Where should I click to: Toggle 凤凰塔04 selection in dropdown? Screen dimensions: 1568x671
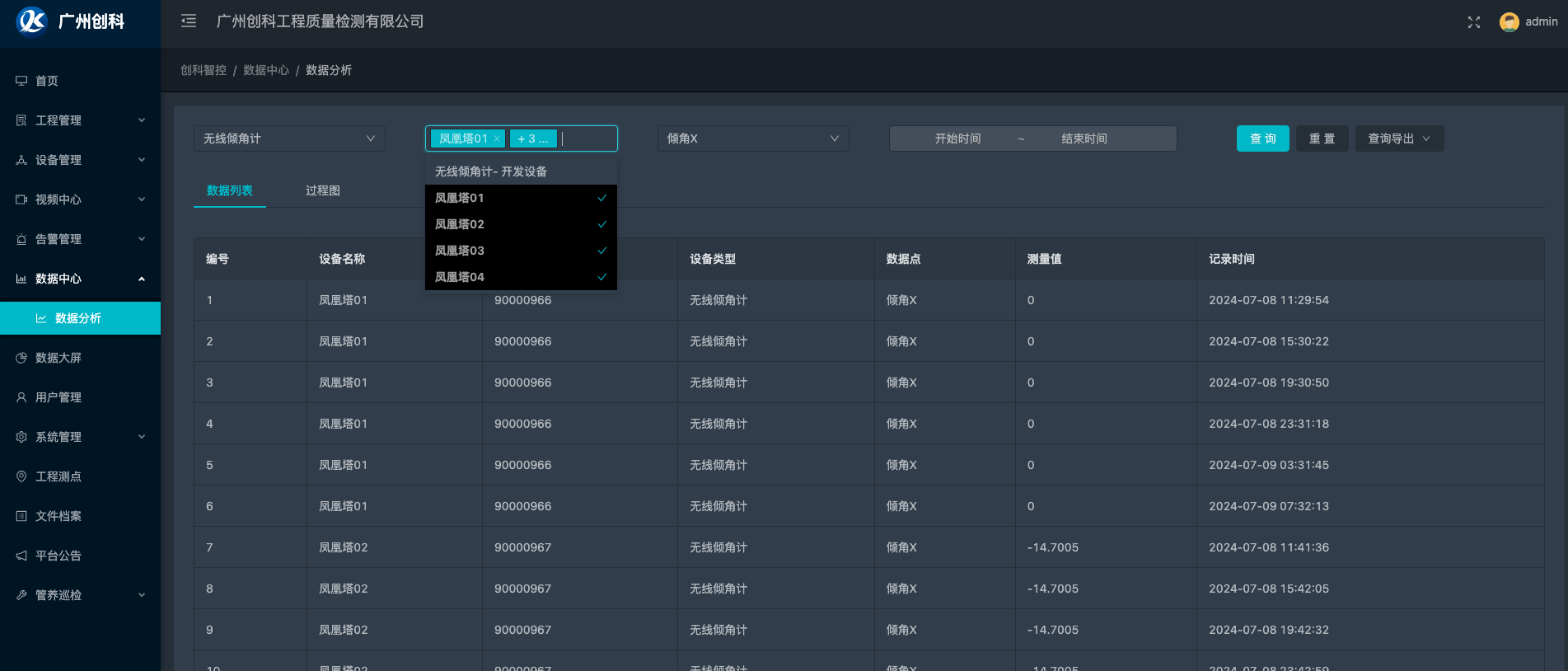pyautogui.click(x=520, y=277)
